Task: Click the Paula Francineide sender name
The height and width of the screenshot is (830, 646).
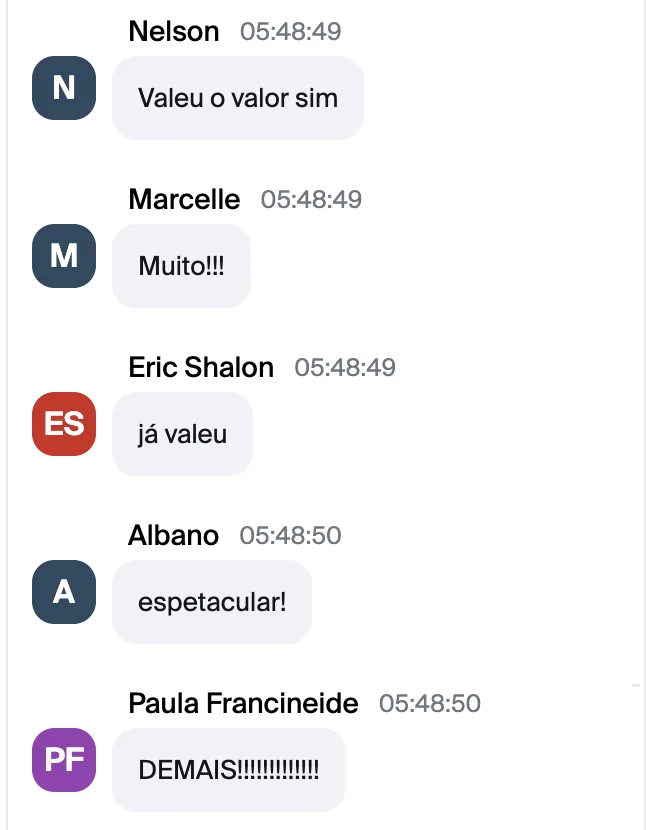Action: pos(244,703)
